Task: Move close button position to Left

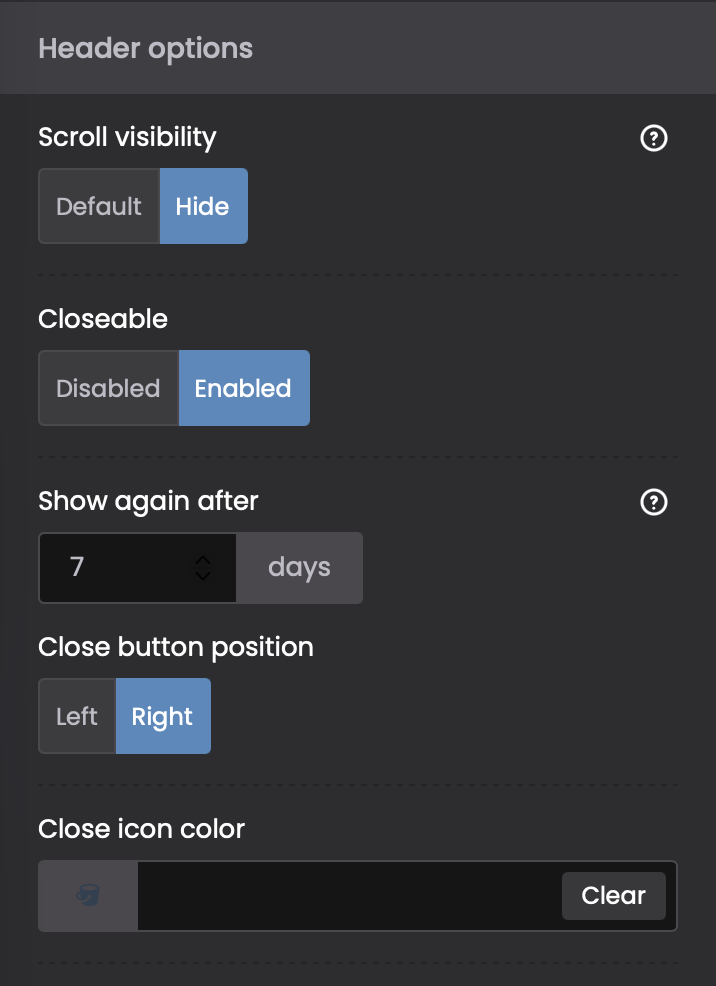Action: tap(77, 717)
